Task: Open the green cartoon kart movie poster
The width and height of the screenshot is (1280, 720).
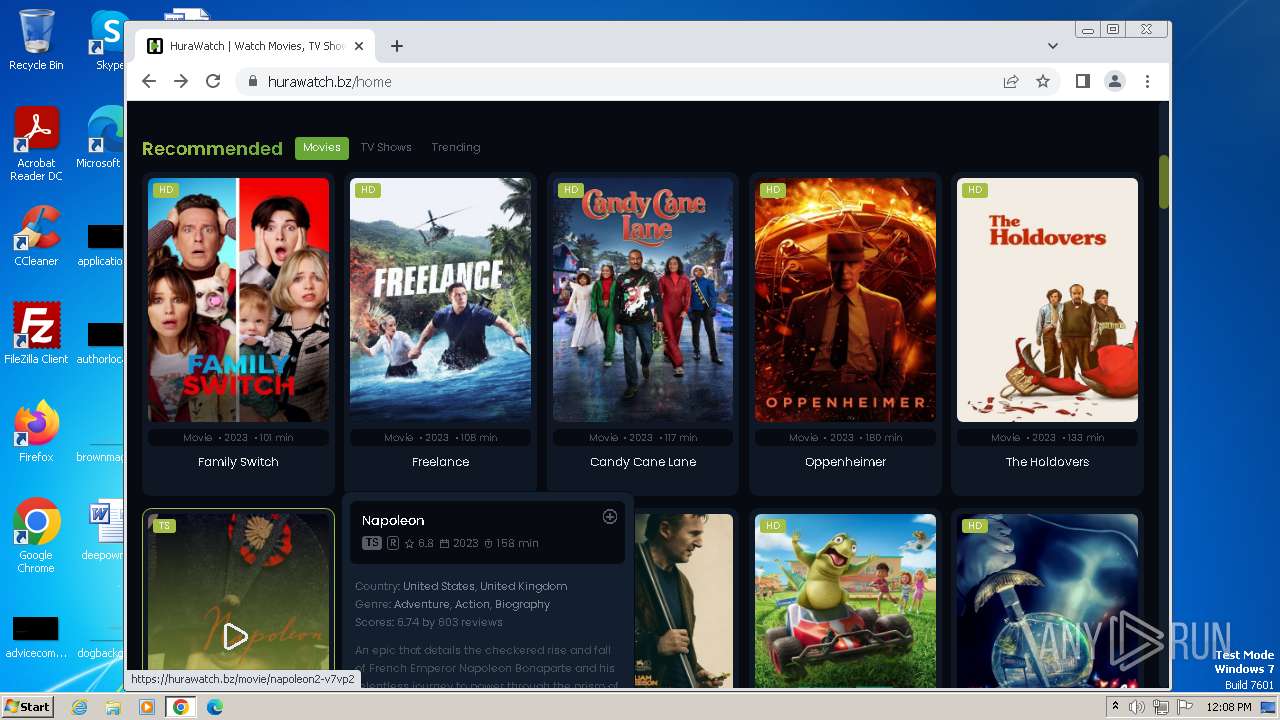Action: (x=845, y=601)
